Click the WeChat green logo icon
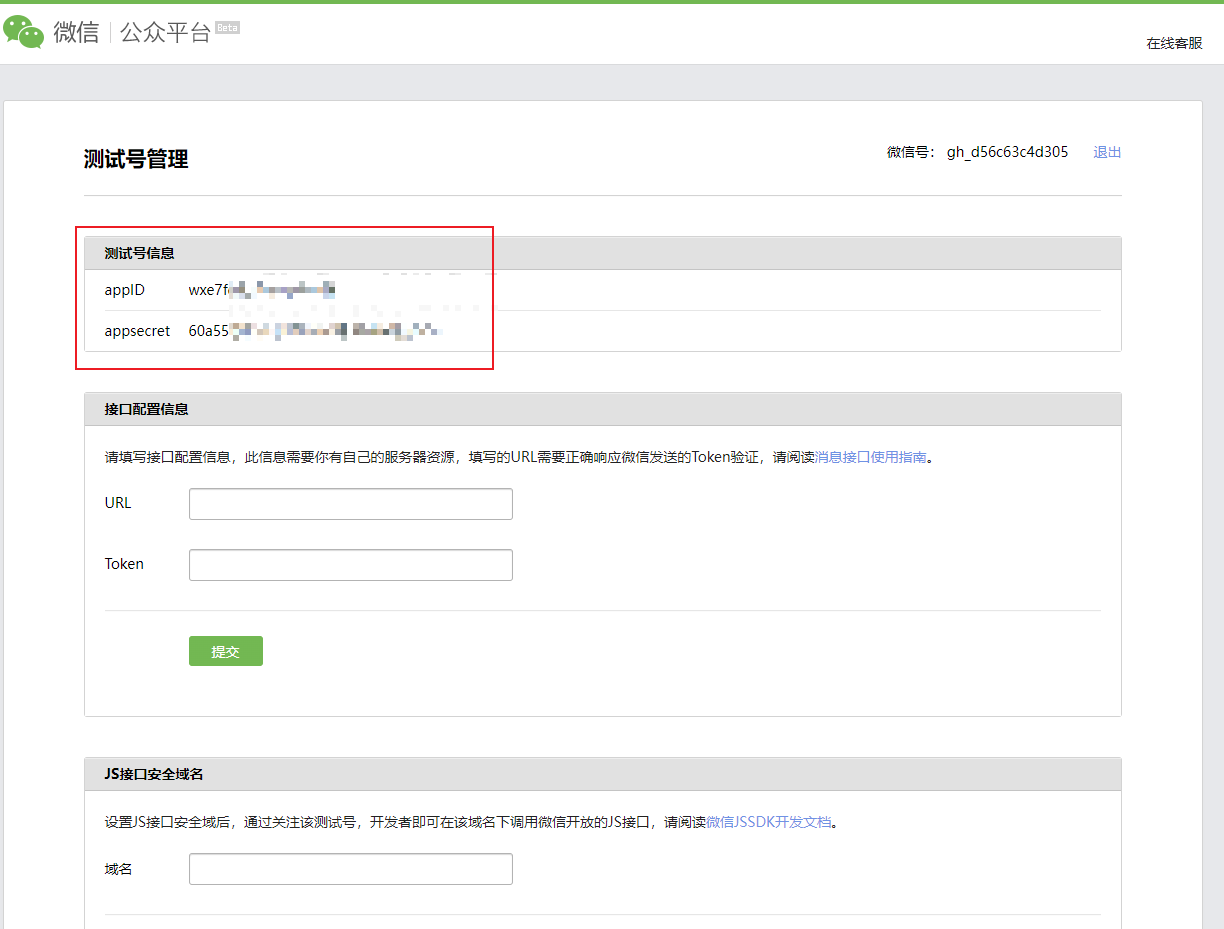Viewport: 1224px width, 929px height. (x=22, y=31)
